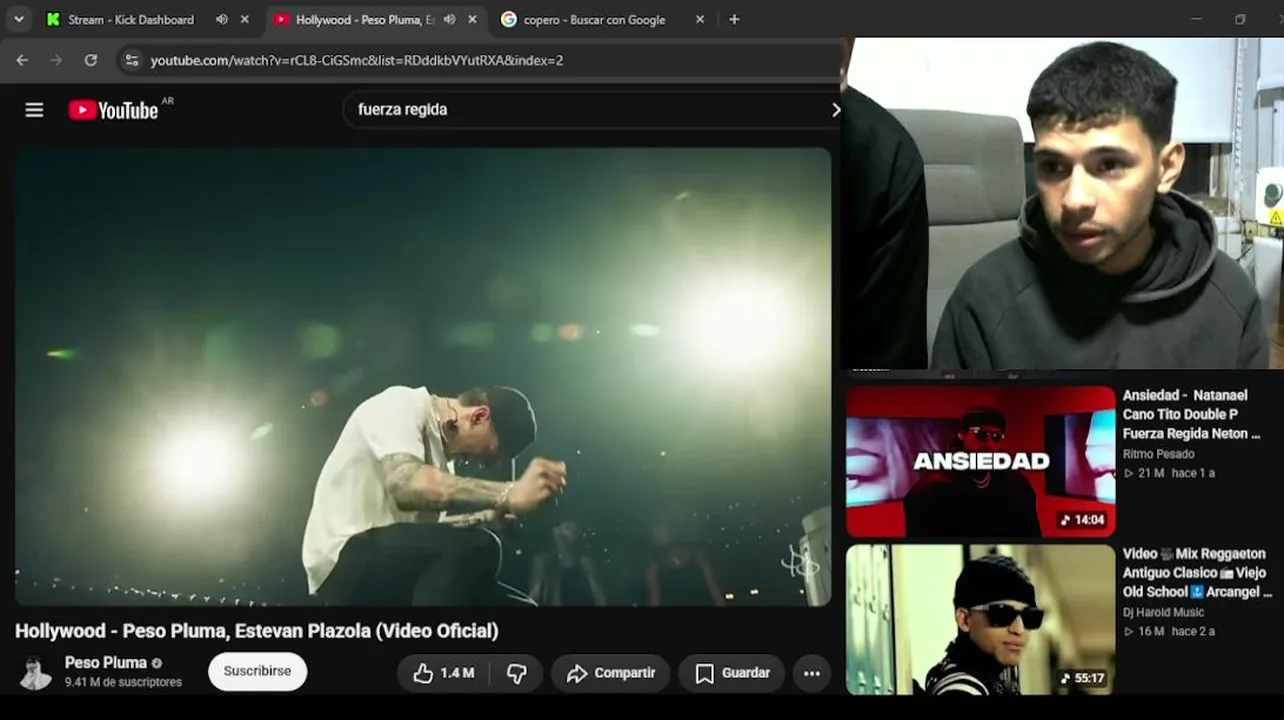Switch to the Stream - Kick Dashboard tab
This screenshot has width=1284, height=720.
click(x=130, y=20)
